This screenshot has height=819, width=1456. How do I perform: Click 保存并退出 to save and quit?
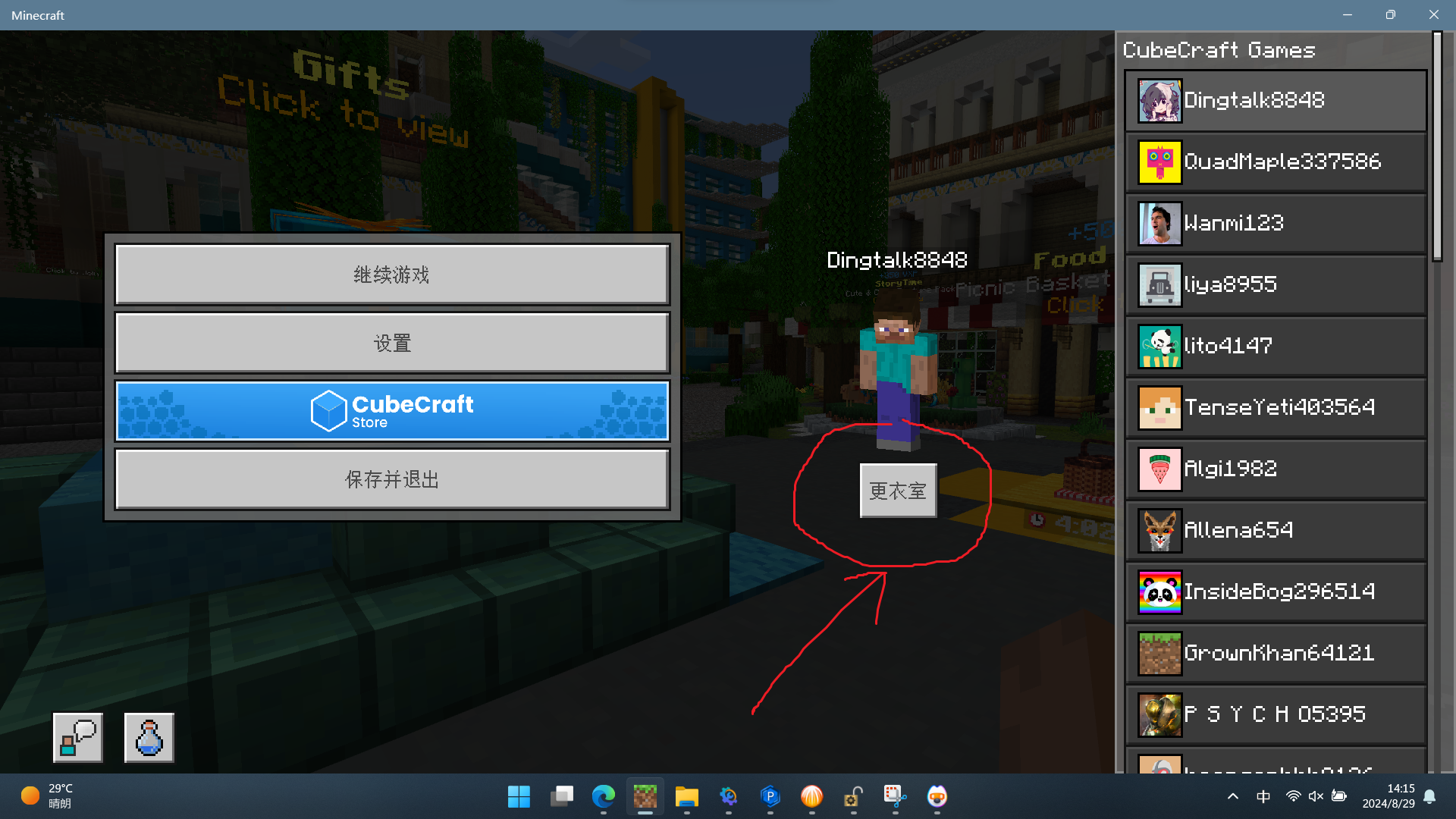392,479
